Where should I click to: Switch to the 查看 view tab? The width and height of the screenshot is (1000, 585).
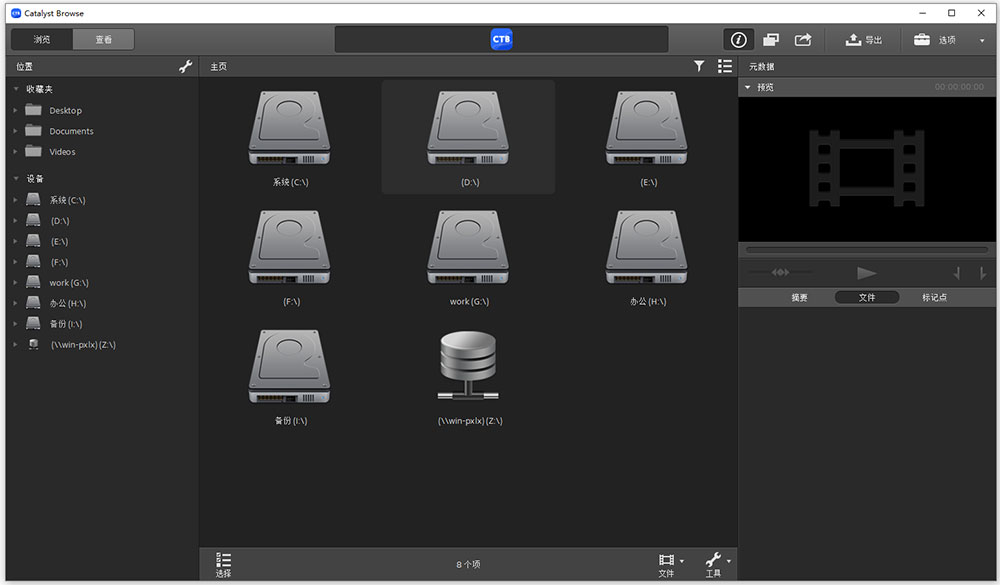(x=103, y=40)
